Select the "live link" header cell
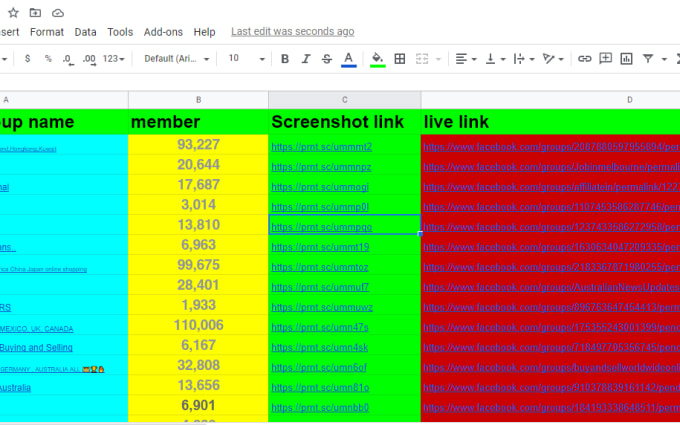Screen dimensions: 680x425 coord(550,122)
